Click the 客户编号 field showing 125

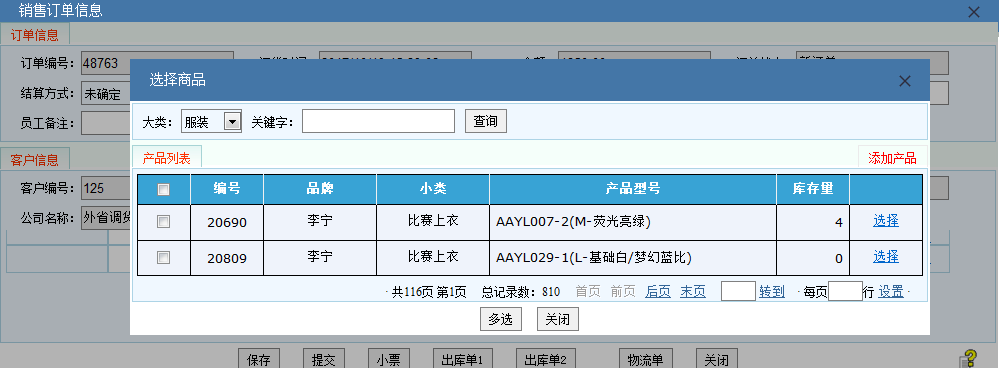tap(105, 188)
